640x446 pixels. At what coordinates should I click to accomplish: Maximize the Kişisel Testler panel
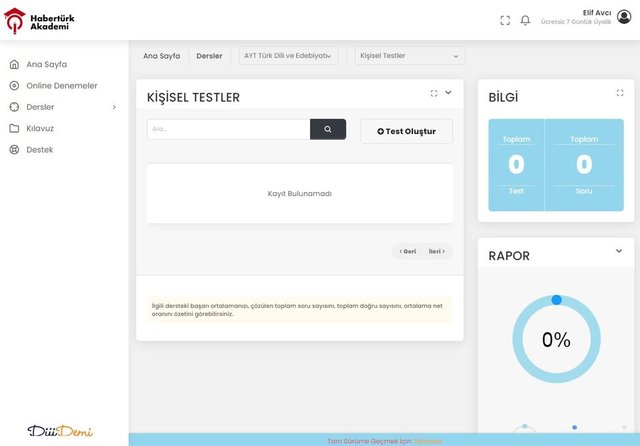[x=434, y=93]
